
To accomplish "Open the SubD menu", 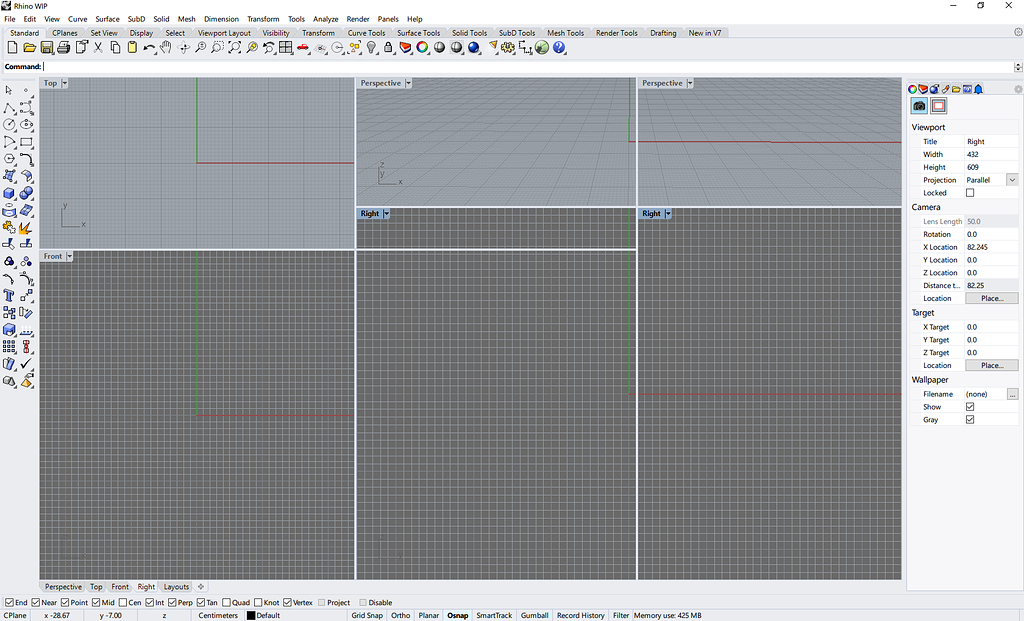I will click(x=137, y=18).
